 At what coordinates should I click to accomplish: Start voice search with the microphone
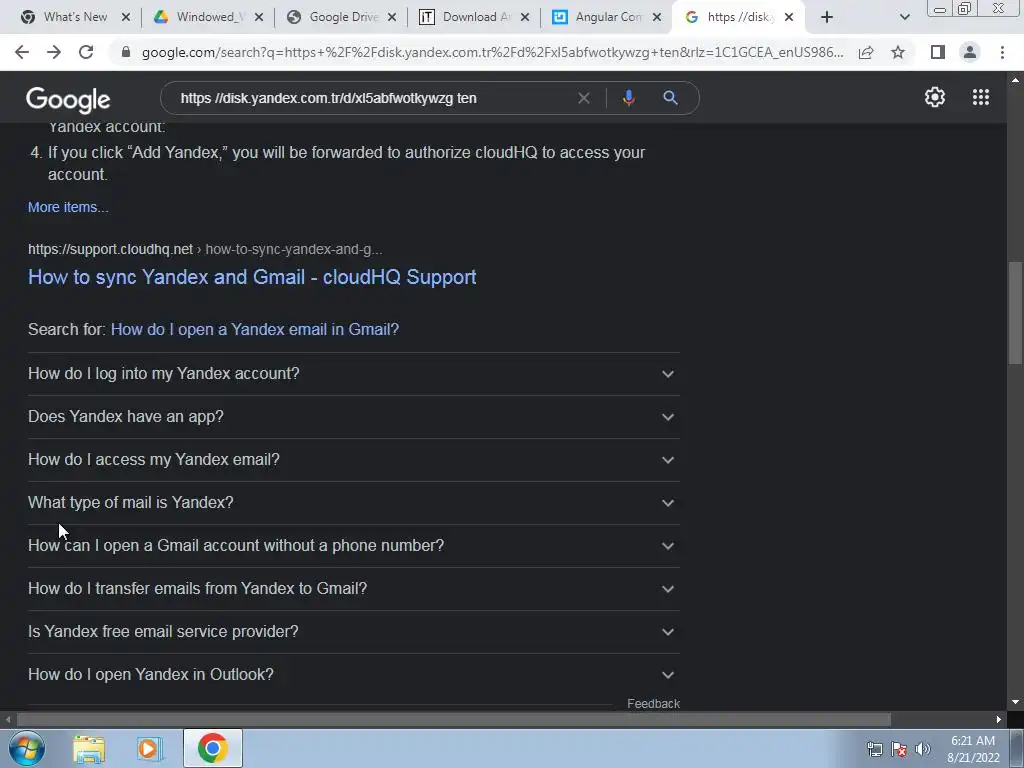click(628, 98)
